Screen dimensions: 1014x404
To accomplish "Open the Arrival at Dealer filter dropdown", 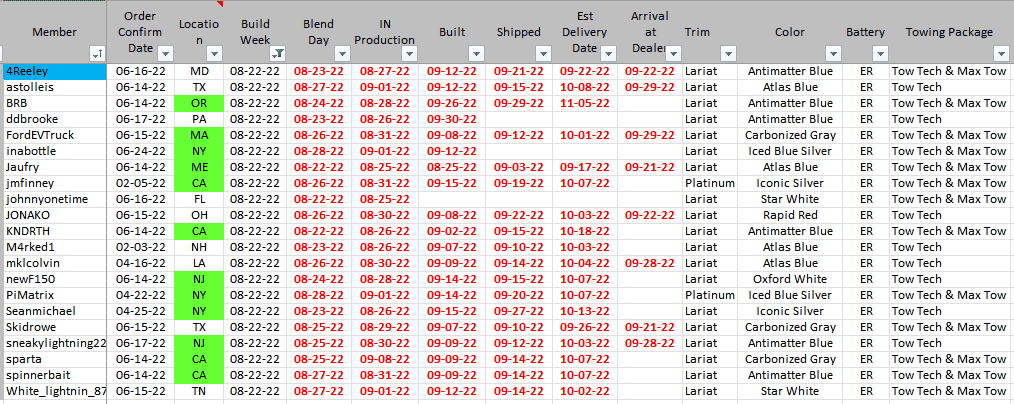I will pyautogui.click(x=671, y=53).
